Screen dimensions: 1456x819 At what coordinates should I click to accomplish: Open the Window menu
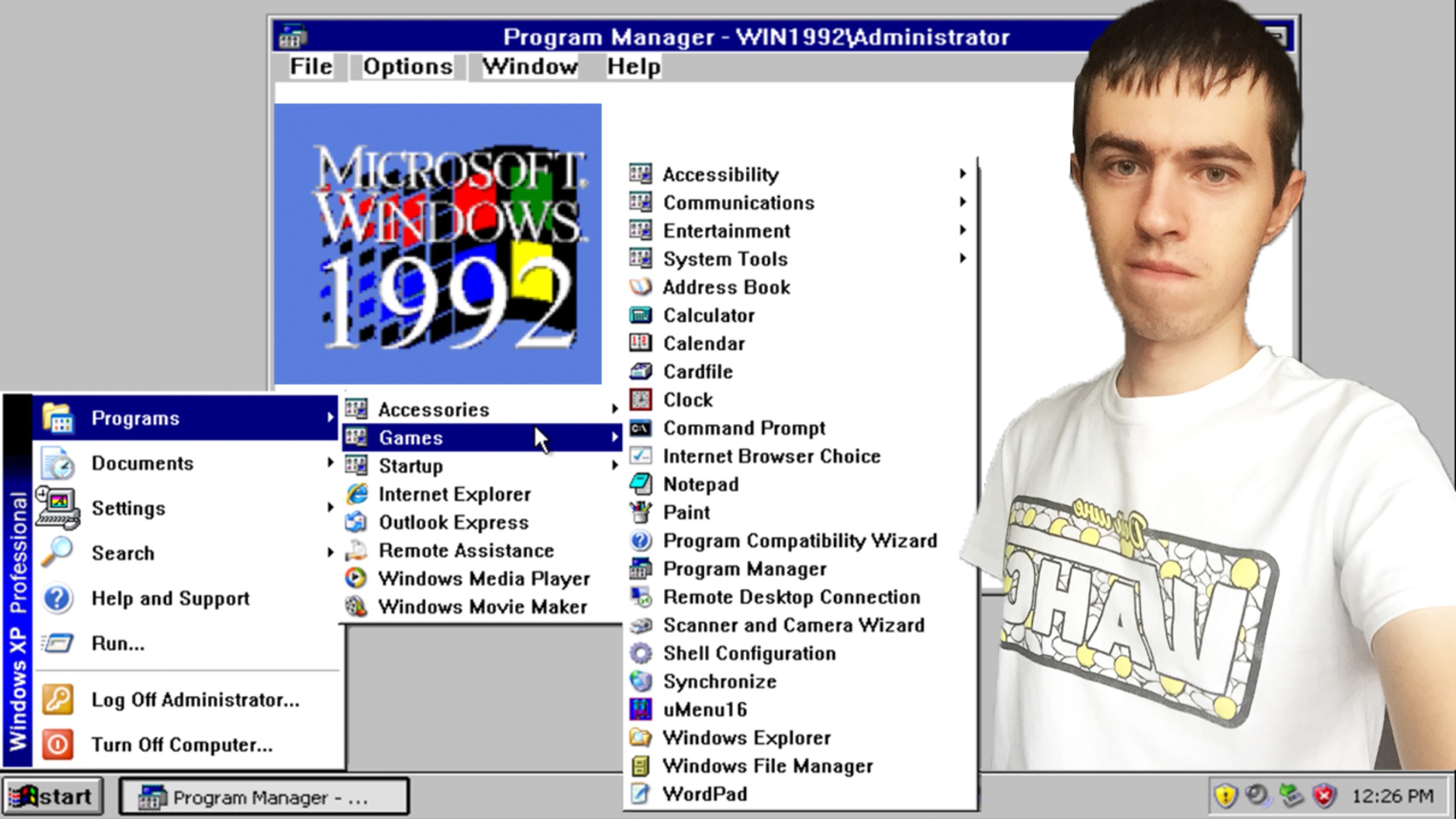pyautogui.click(x=529, y=66)
